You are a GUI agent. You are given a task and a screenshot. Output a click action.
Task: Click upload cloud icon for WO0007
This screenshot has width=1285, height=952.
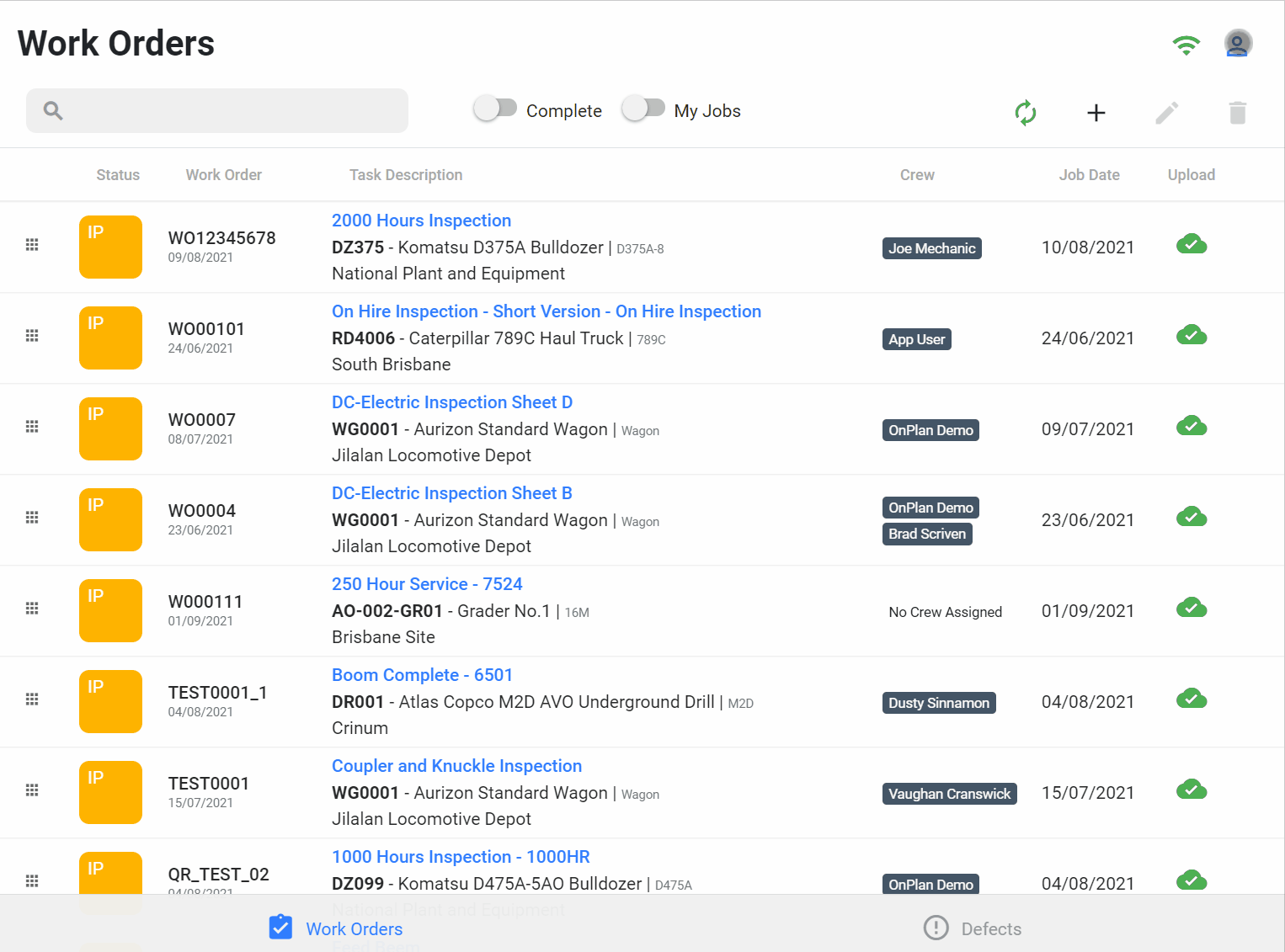[1192, 426]
